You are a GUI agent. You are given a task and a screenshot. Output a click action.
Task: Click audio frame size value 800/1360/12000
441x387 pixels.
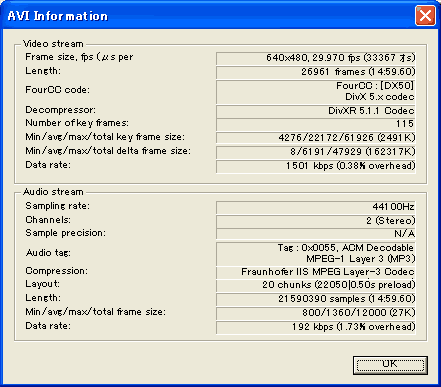[316, 313]
